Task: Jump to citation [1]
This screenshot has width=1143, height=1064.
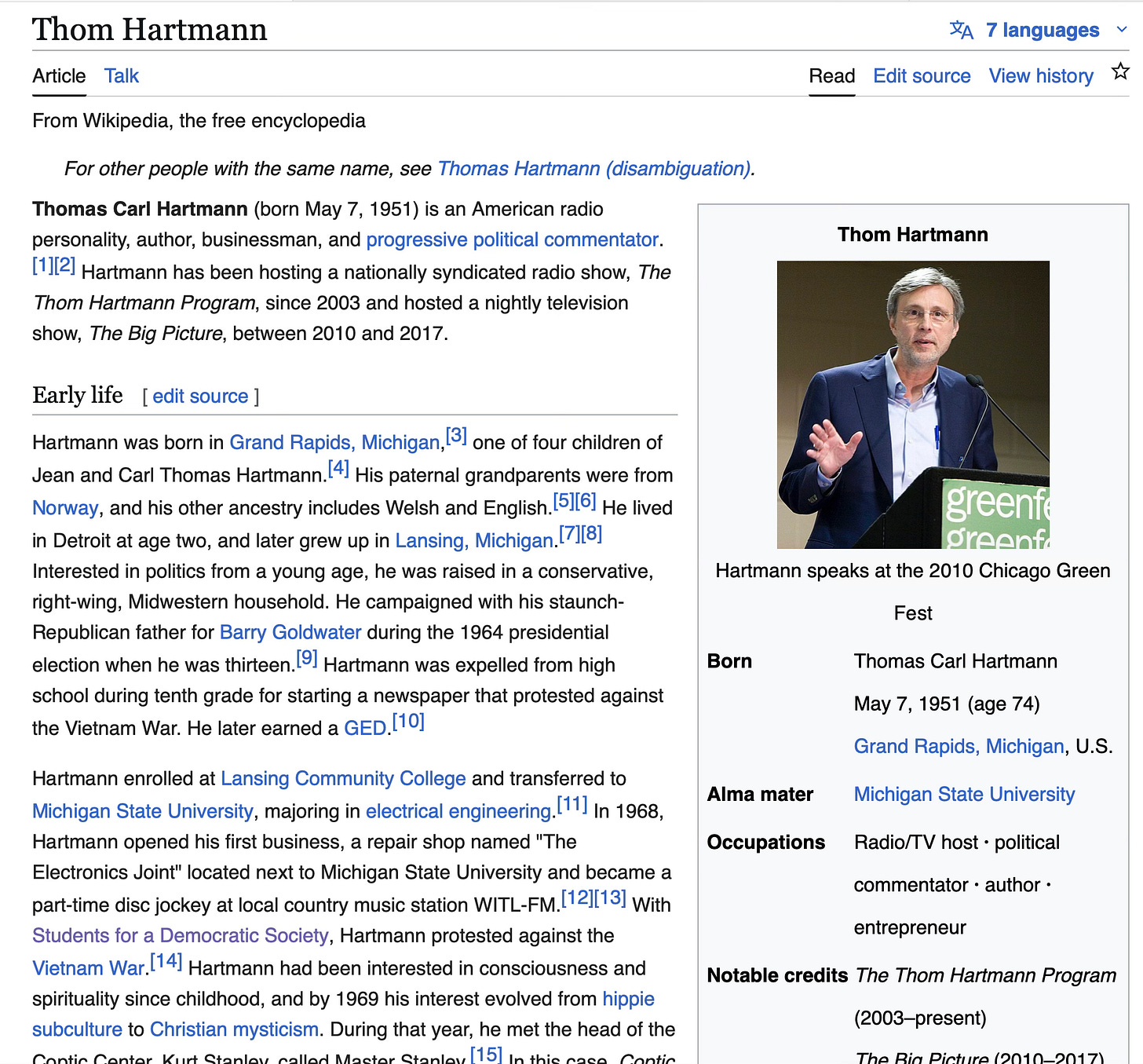Action: coord(42,265)
